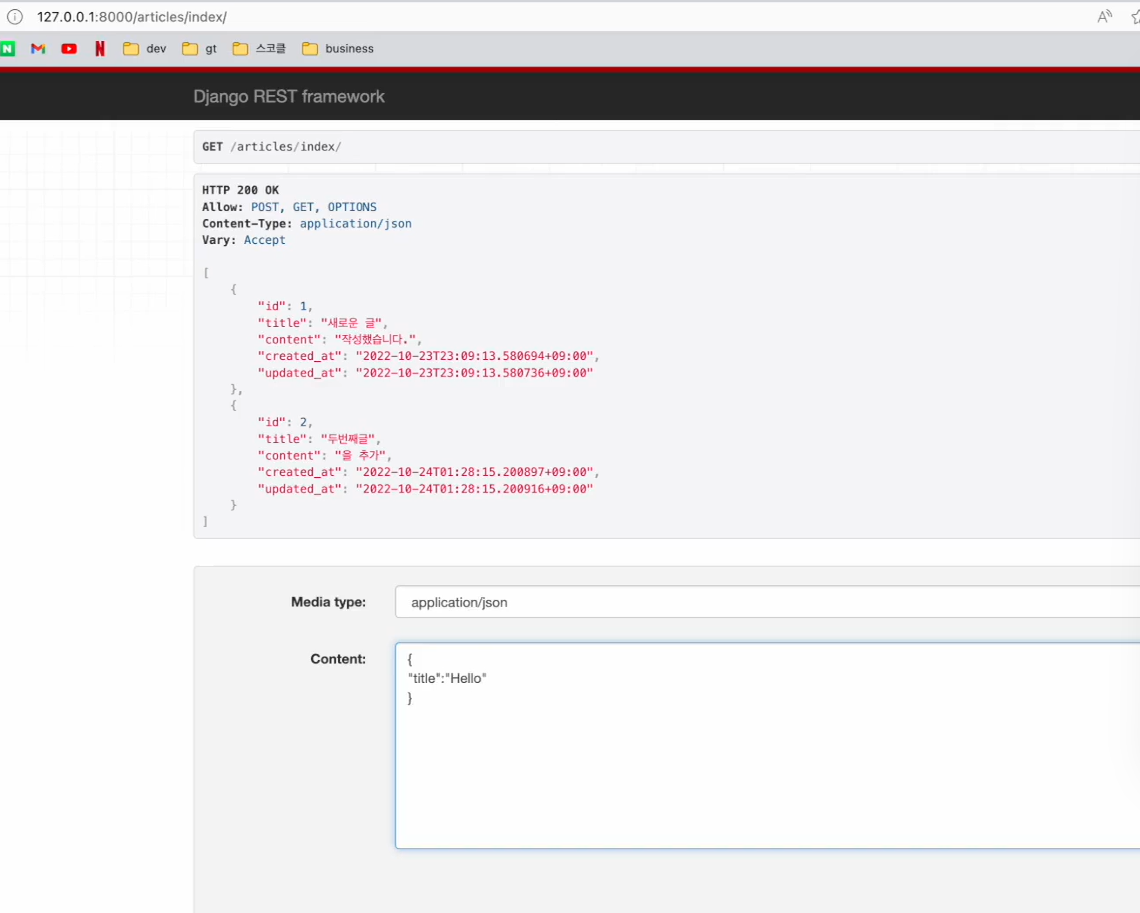Click the Django REST framework brand link
Viewport: 1140px width, 913px height.
pyautogui.click(x=289, y=97)
